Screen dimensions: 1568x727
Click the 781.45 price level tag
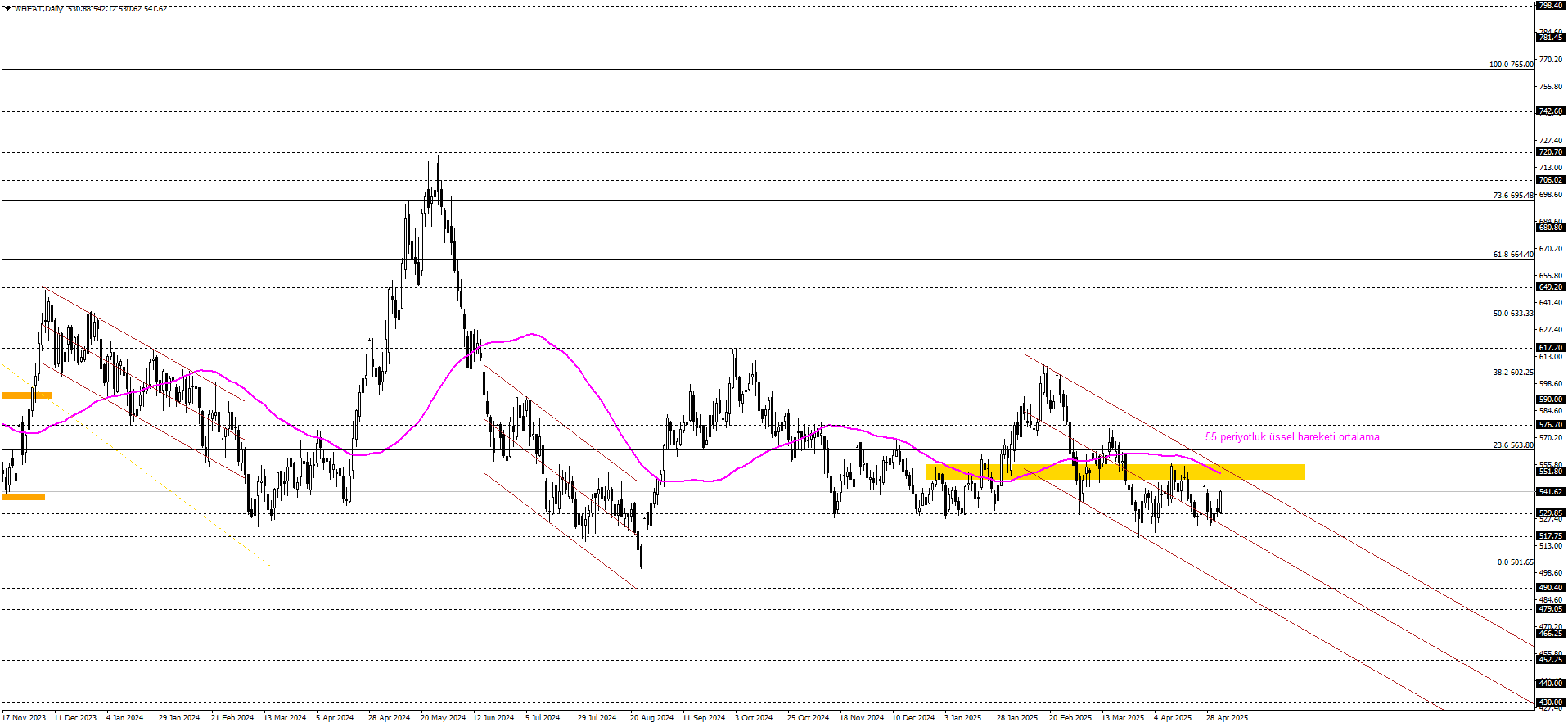pos(1551,38)
